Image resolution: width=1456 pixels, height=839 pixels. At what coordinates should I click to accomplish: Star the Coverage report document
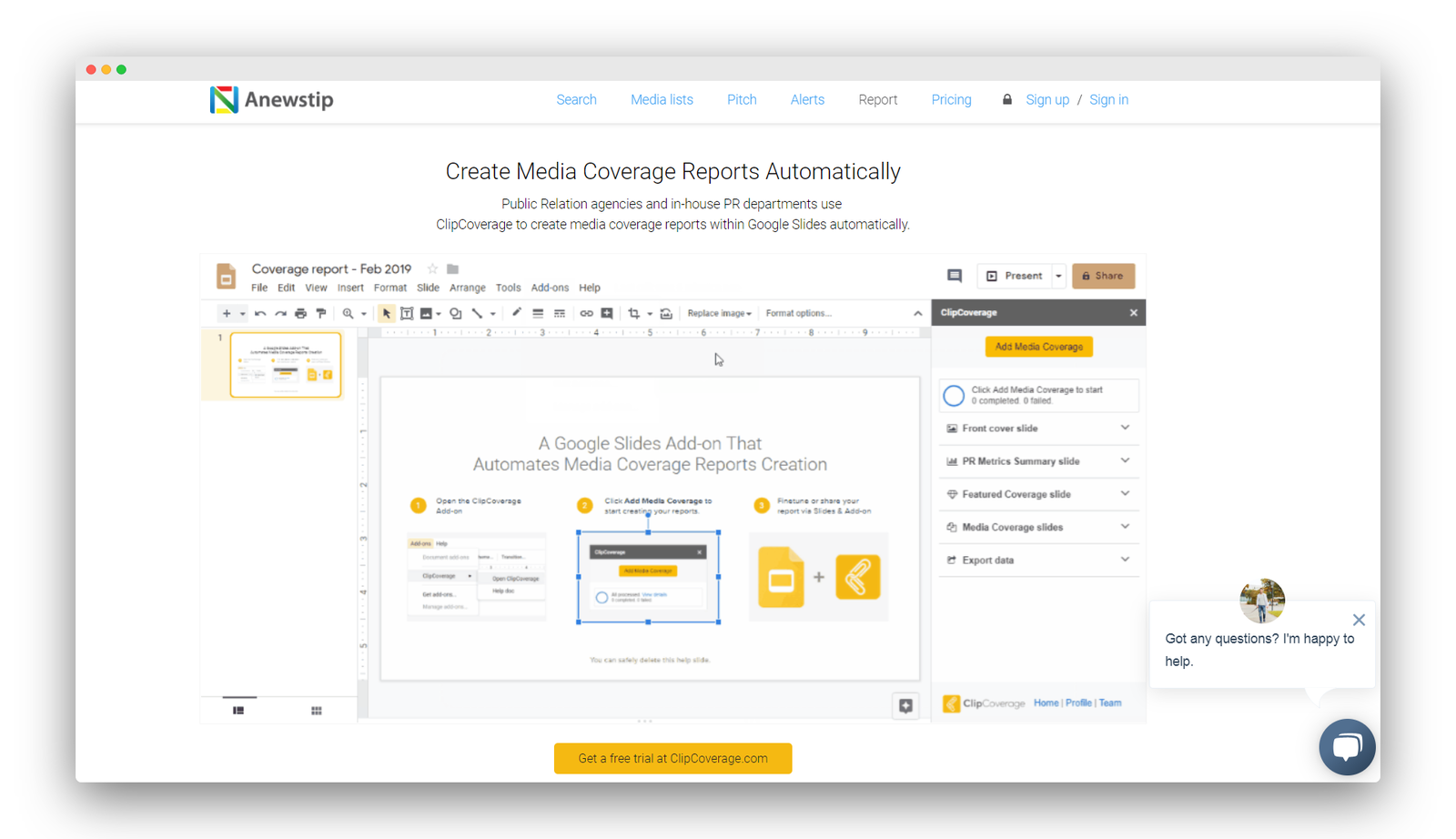(433, 269)
